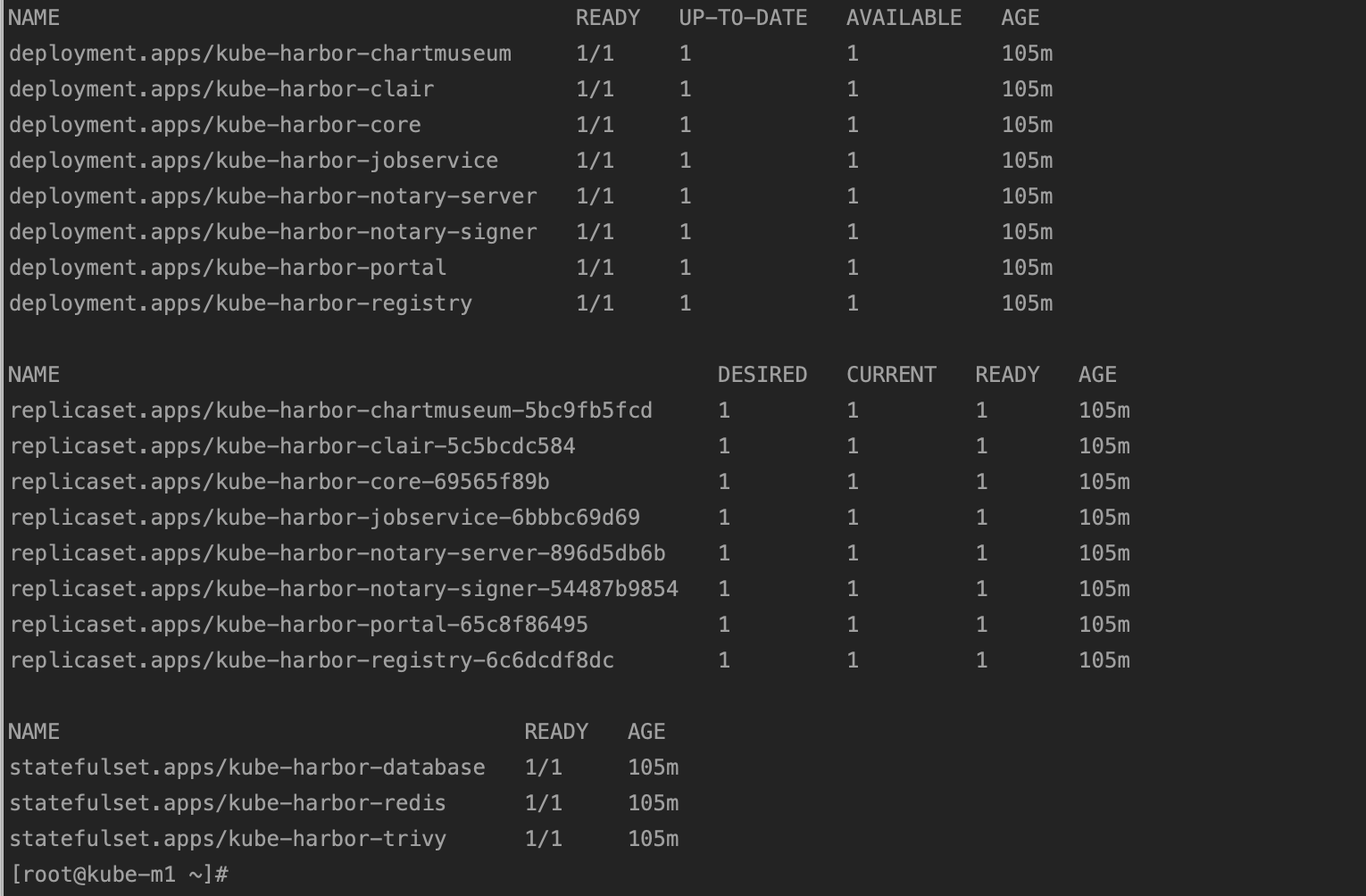This screenshot has width=1366, height=896.
Task: Click the DESIRED column header
Action: pos(762,375)
